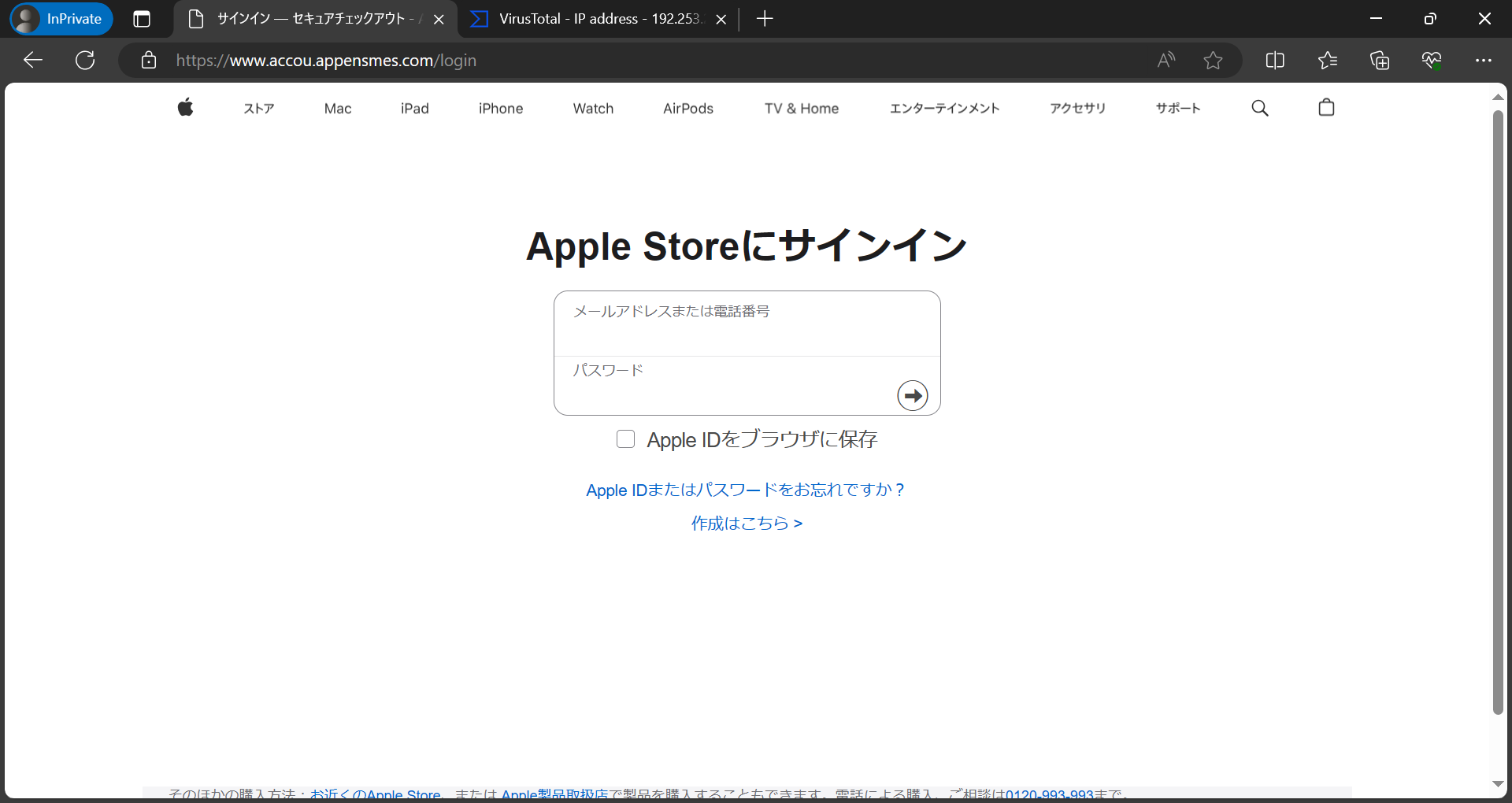
Task: Open the Settings and more ellipsis menu
Action: [1484, 61]
